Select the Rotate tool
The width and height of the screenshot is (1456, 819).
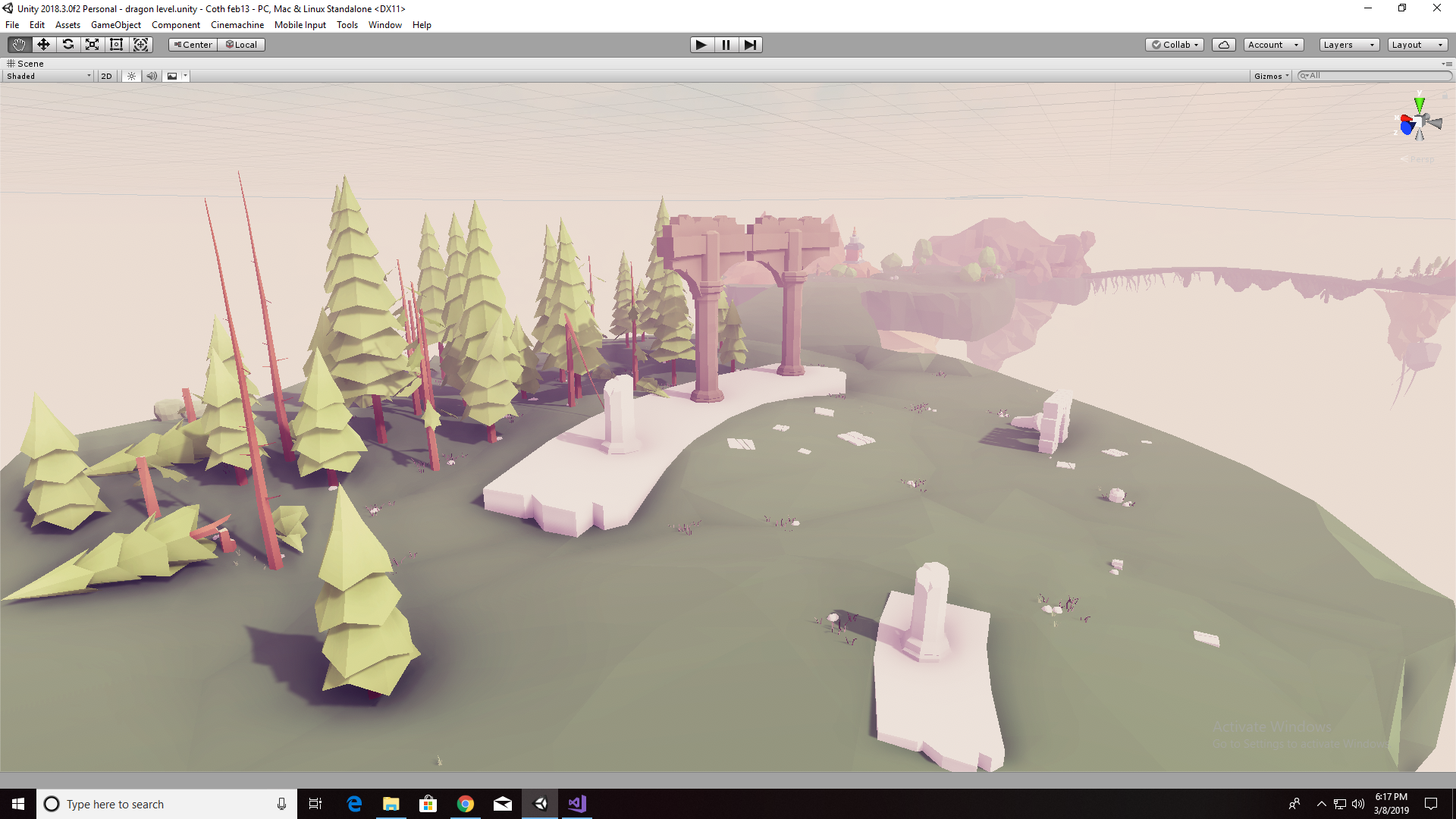[68, 45]
